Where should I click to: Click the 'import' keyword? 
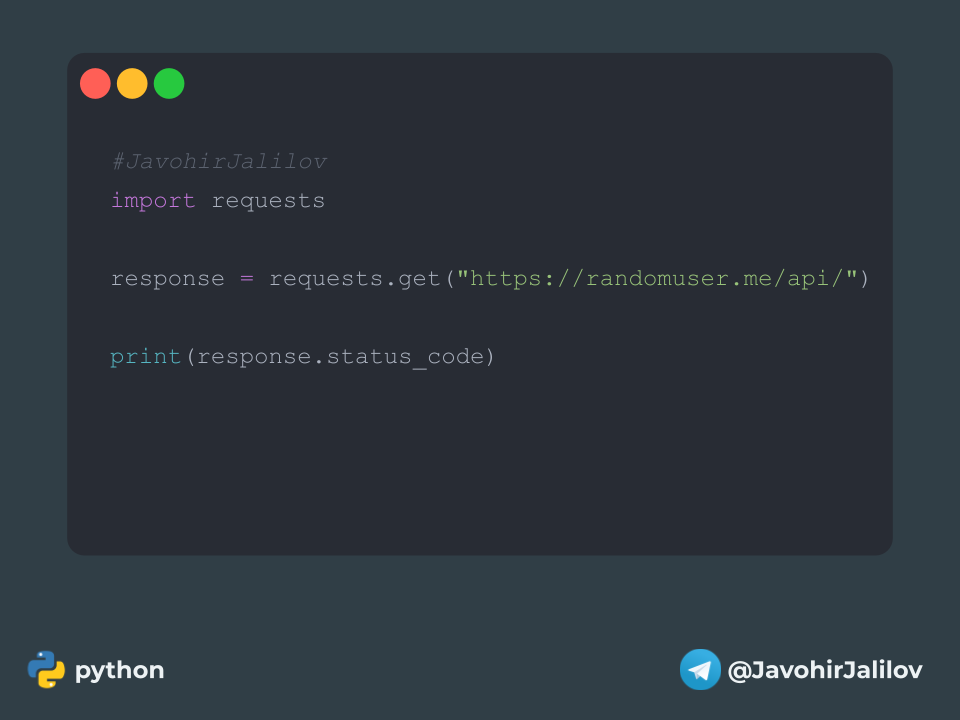pyautogui.click(x=153, y=200)
